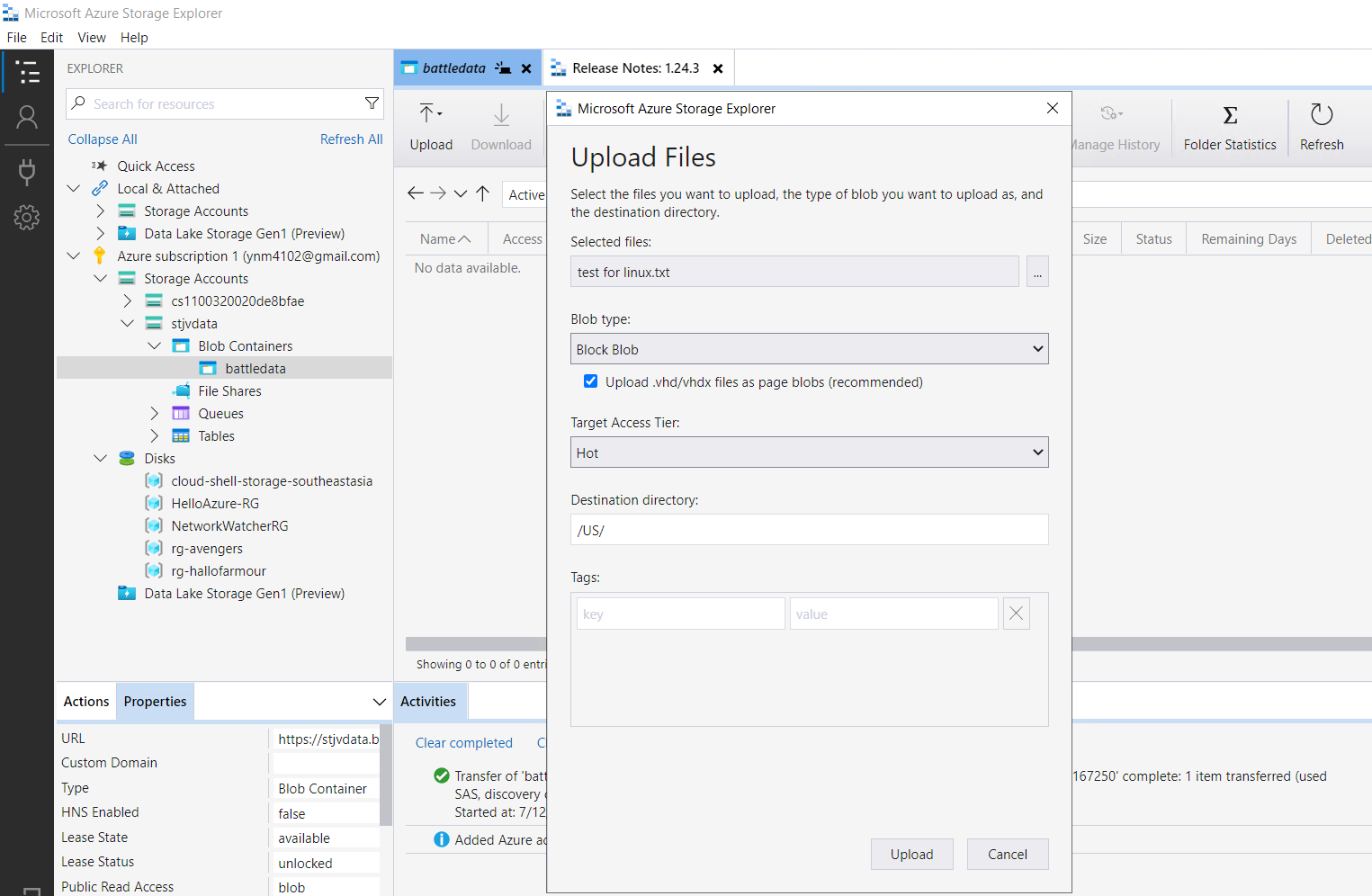Navigate back with the left arrow
Viewport: 1372px width, 896px height.
(x=415, y=193)
